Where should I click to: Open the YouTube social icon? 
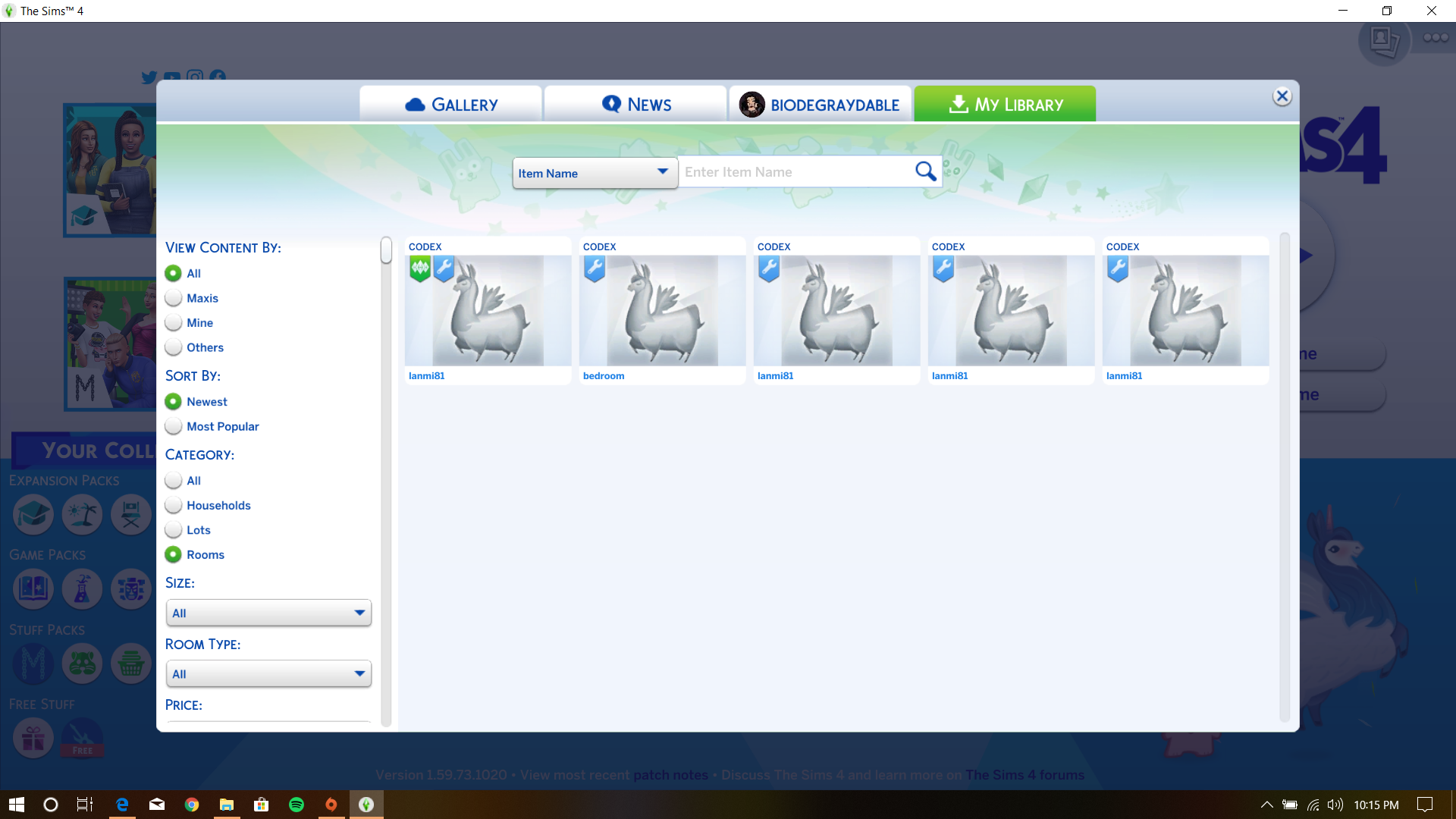pos(172,77)
